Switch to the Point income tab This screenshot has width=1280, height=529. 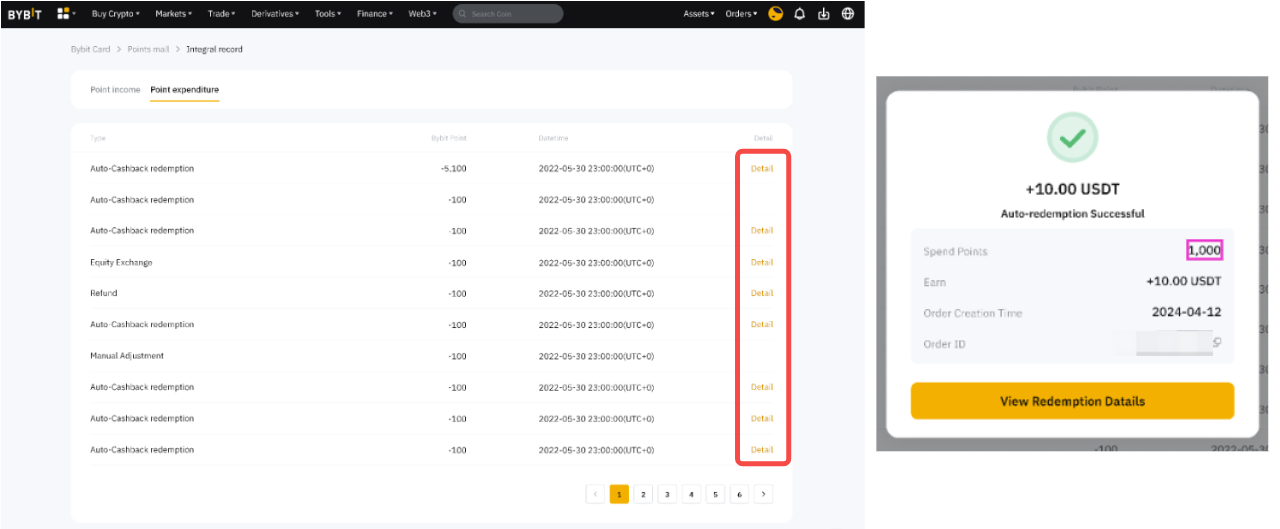point(115,90)
